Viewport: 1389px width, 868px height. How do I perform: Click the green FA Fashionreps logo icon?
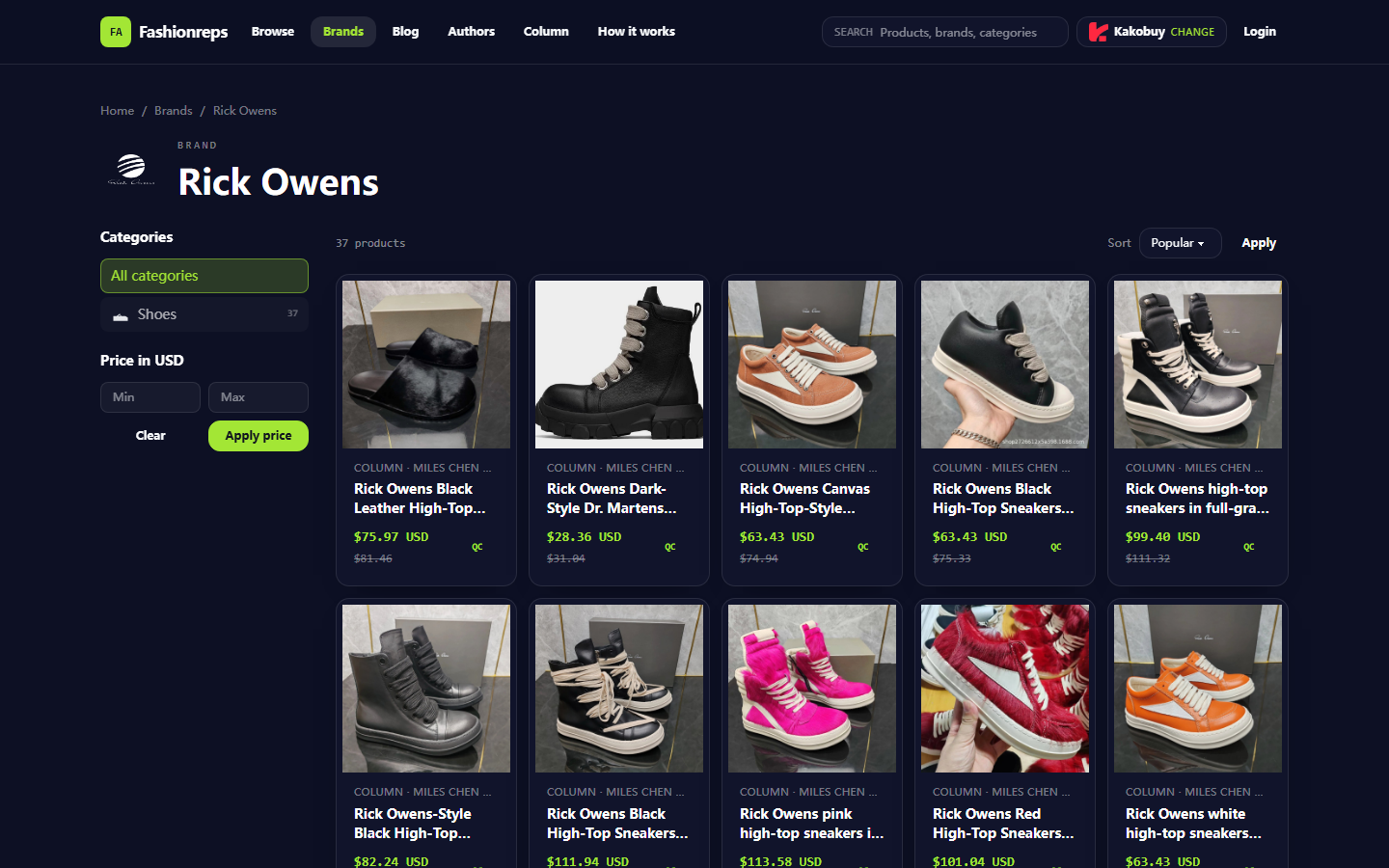(116, 32)
